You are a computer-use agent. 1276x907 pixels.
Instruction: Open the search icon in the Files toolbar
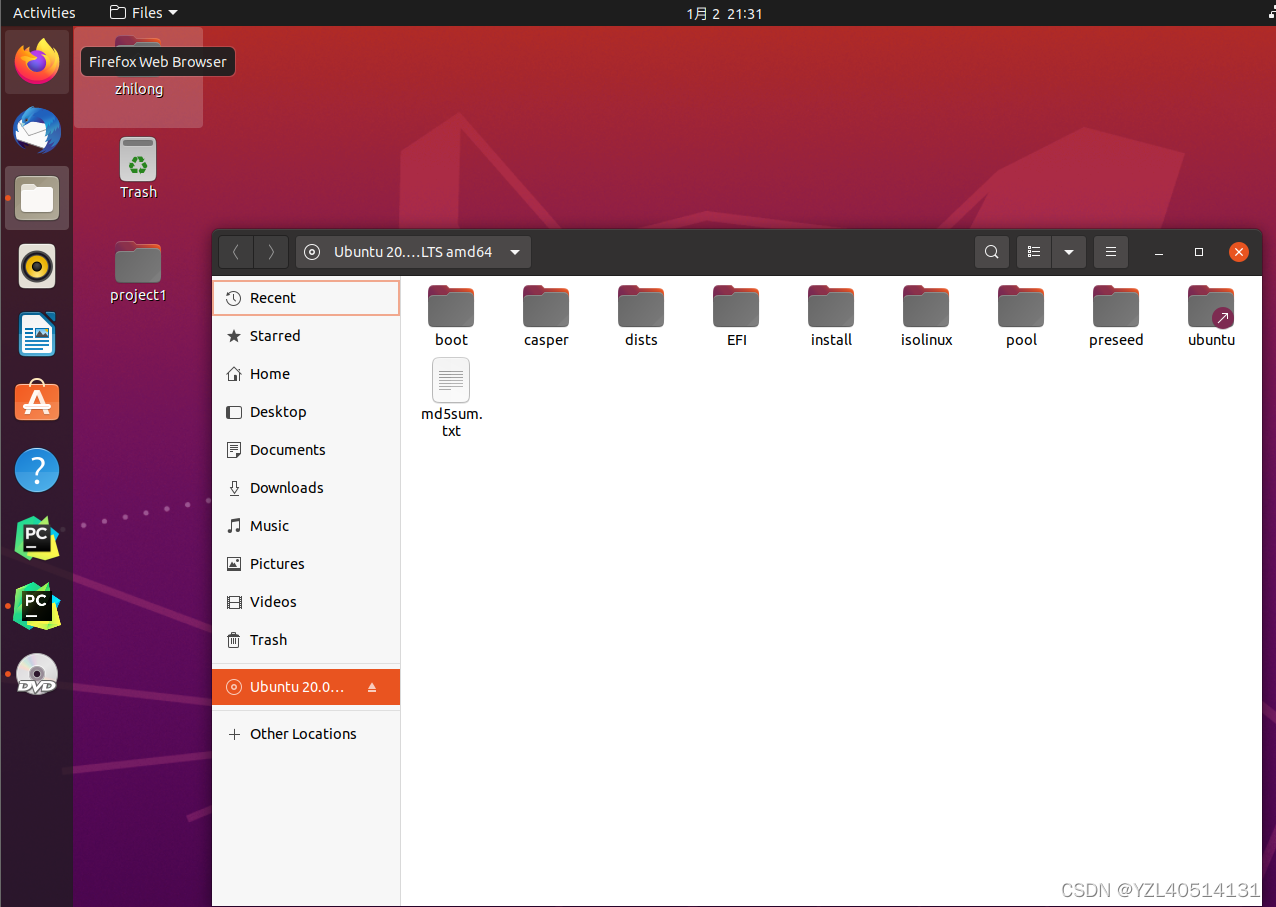click(x=991, y=252)
